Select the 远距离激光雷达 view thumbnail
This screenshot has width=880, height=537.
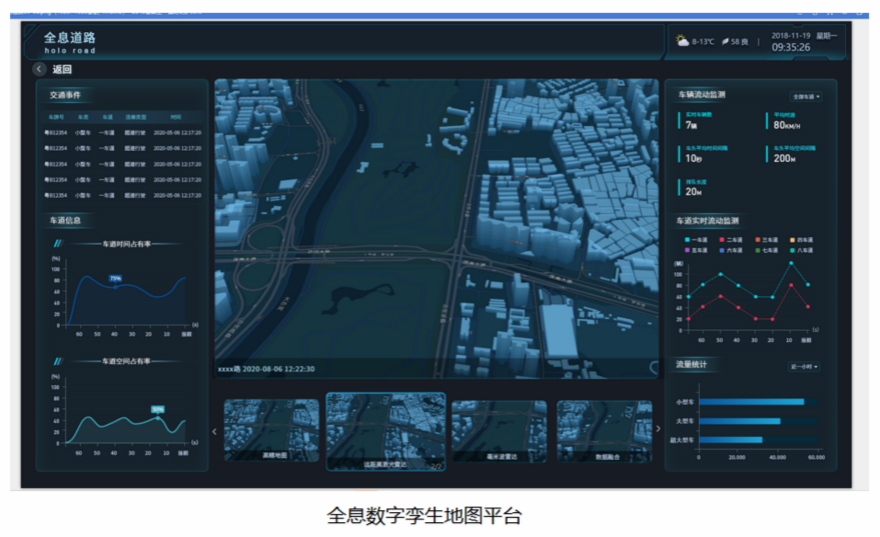coord(386,430)
